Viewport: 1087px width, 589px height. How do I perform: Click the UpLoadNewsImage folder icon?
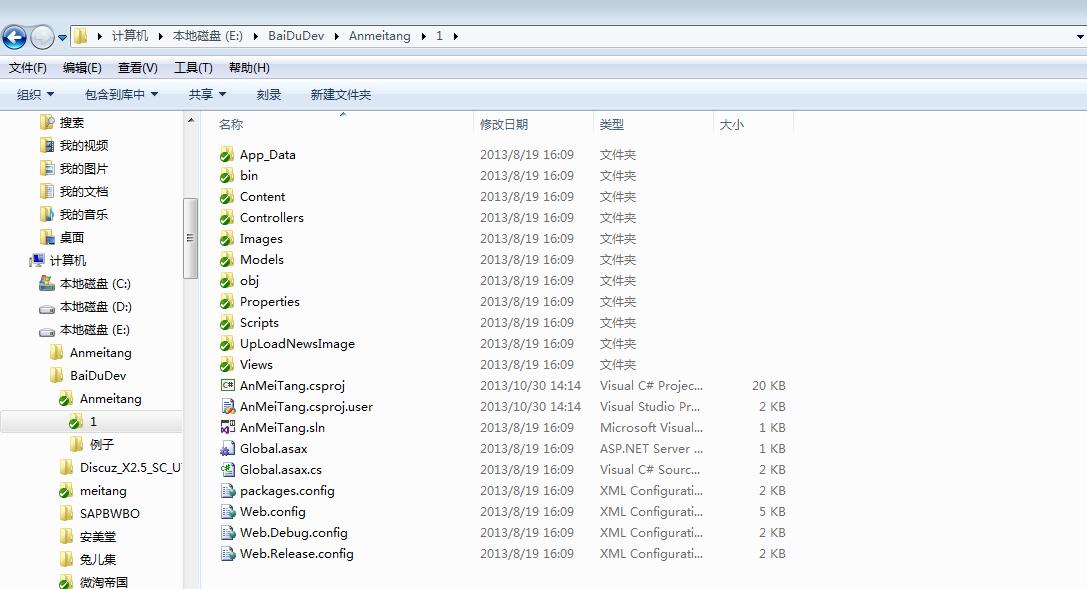[x=227, y=344]
